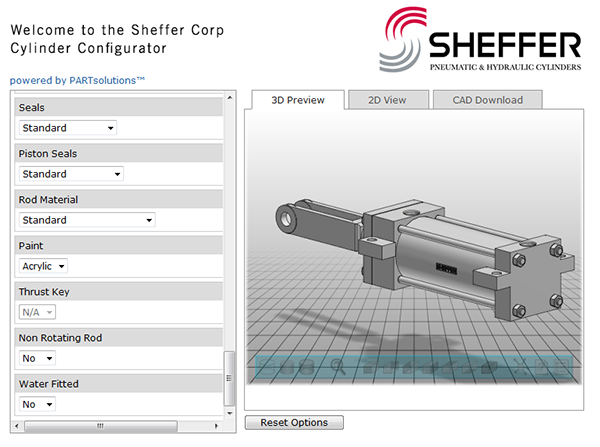Open the question mark help icon
The width and height of the screenshot is (600, 447).
click(x=542, y=367)
